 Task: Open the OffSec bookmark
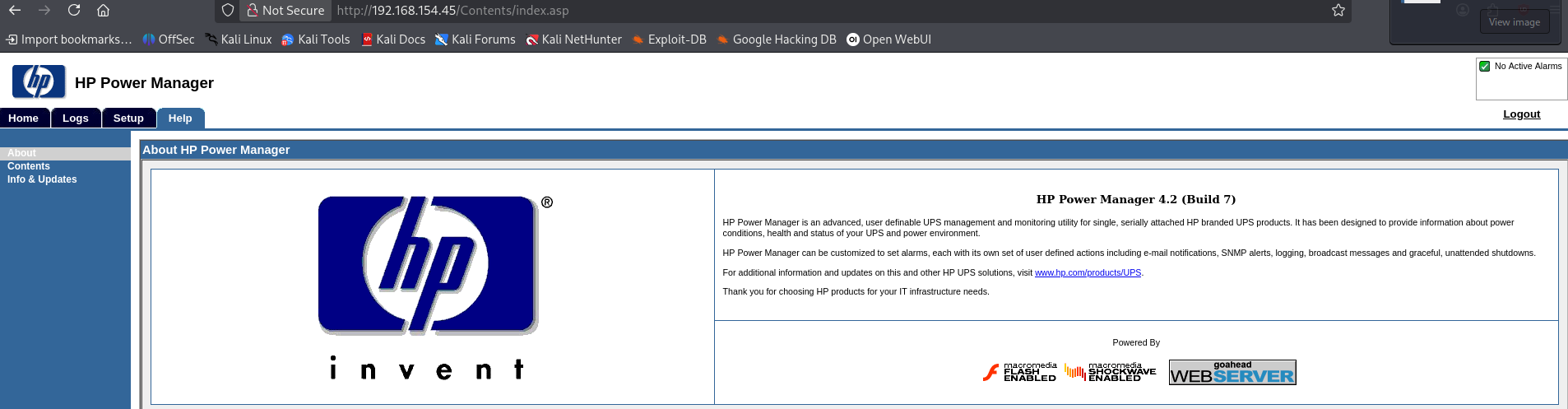tap(169, 40)
